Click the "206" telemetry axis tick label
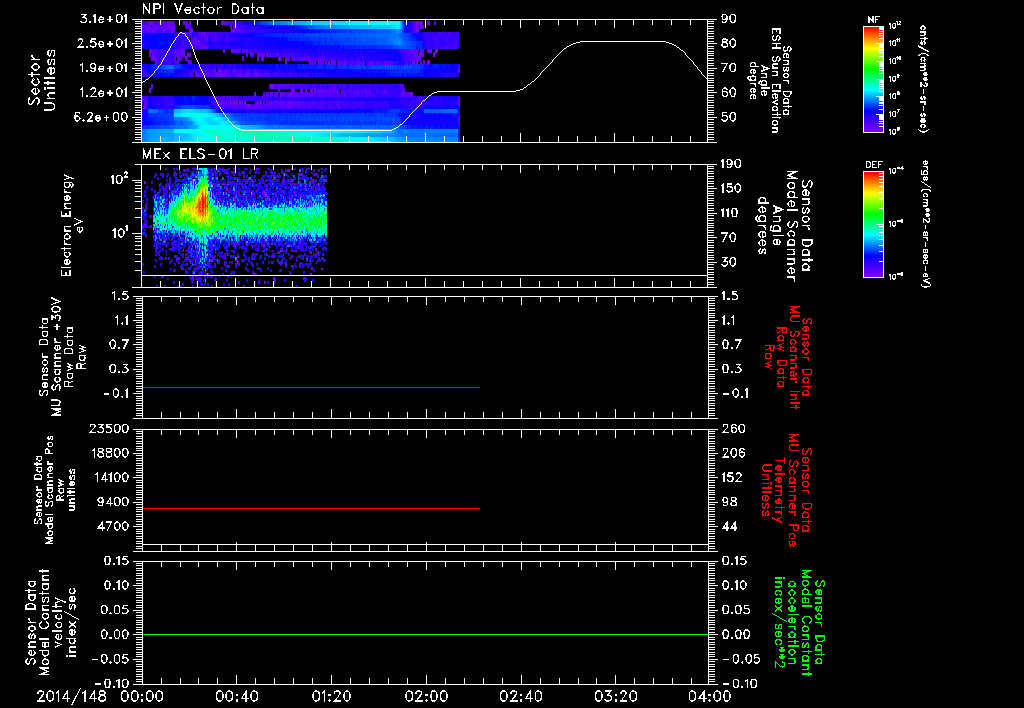Screen dimensions: 1024x708 pos(733,453)
